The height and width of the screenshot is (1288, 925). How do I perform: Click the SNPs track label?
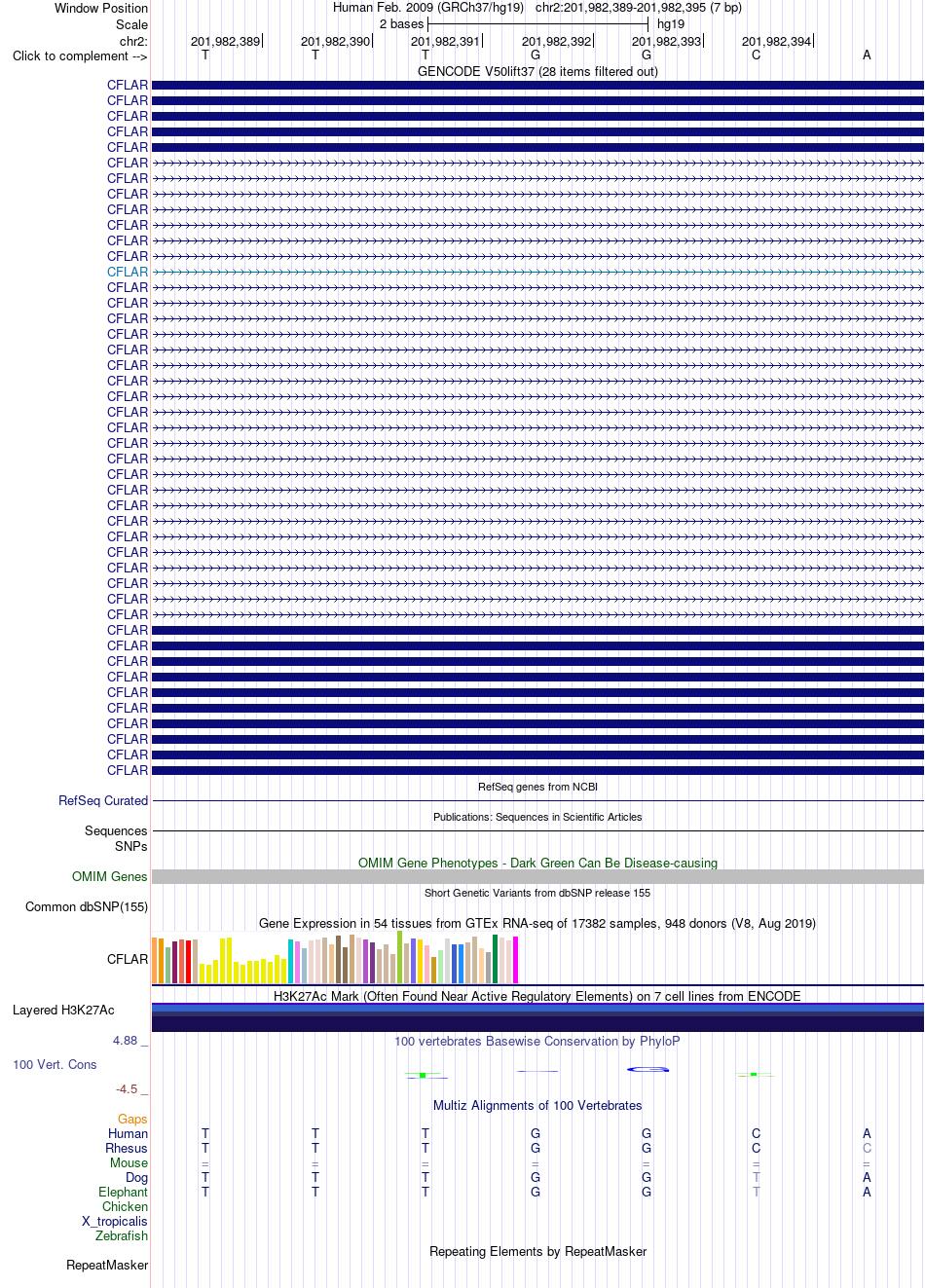click(131, 846)
